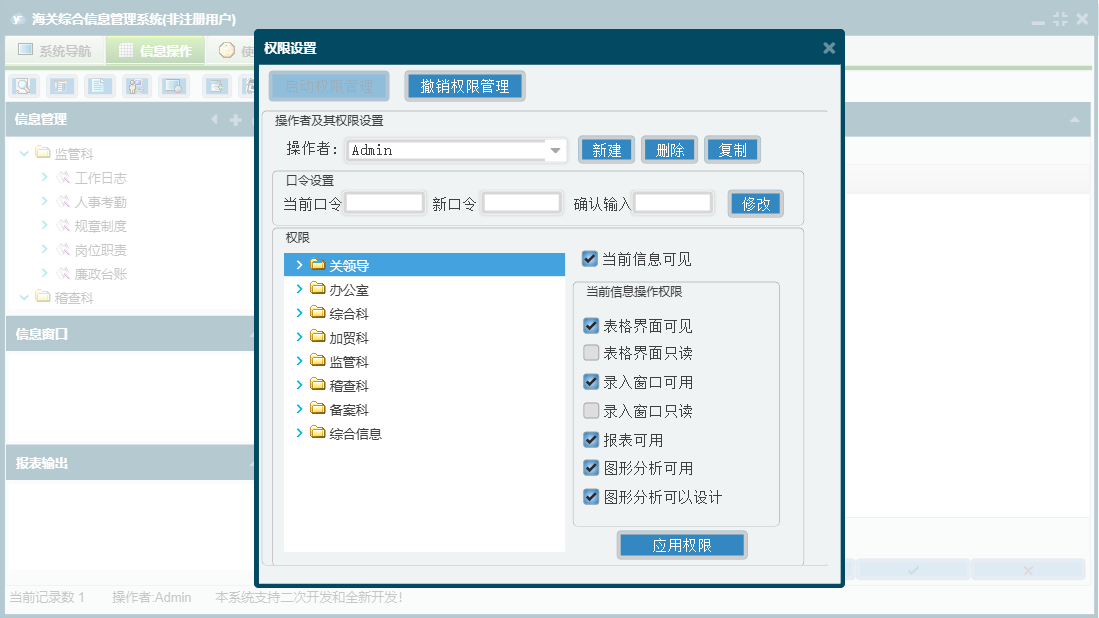The height and width of the screenshot is (618, 1099).
Task: Click the 规章制度 item icon in background tree
Action: tap(63, 225)
